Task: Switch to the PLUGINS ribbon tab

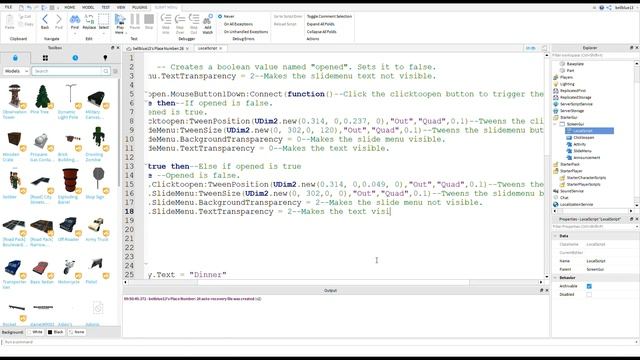Action: [140, 7]
